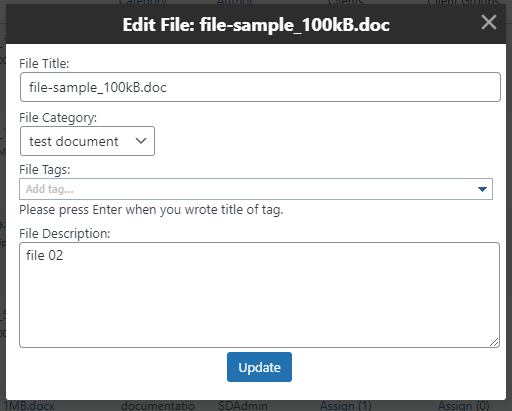Click the textarea resize grip corner
512x411 pixels.
click(494, 342)
